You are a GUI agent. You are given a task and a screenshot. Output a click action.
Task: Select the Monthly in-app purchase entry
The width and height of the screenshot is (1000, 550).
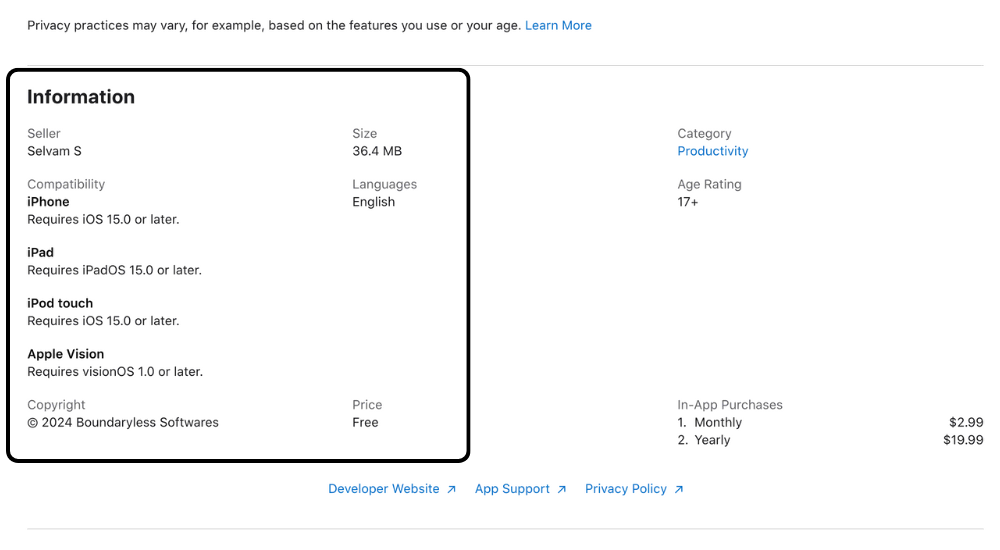(x=718, y=423)
